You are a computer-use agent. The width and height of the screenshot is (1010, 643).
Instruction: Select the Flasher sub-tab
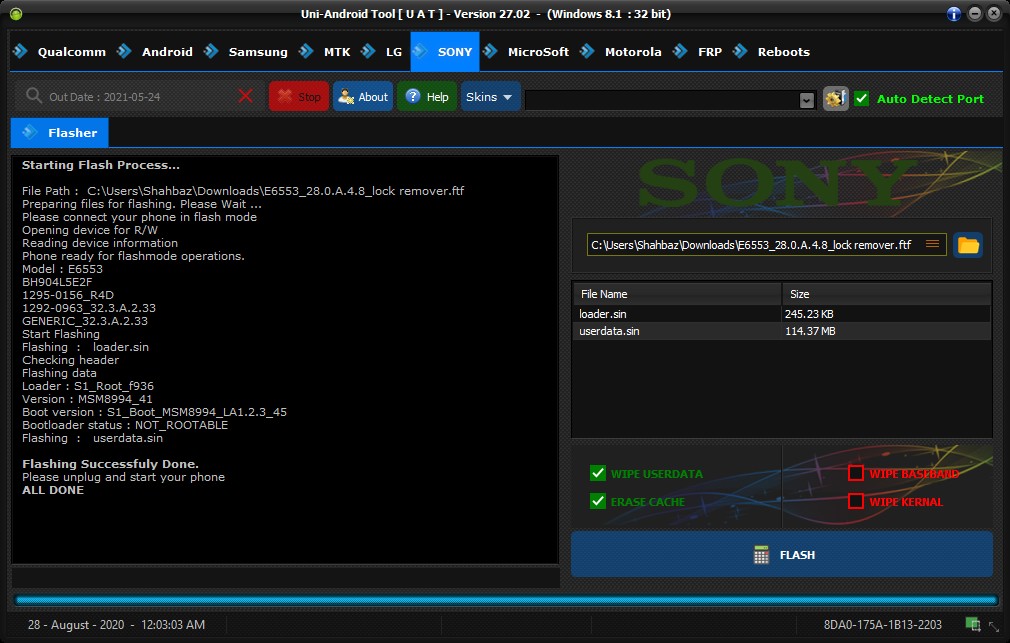[60, 133]
